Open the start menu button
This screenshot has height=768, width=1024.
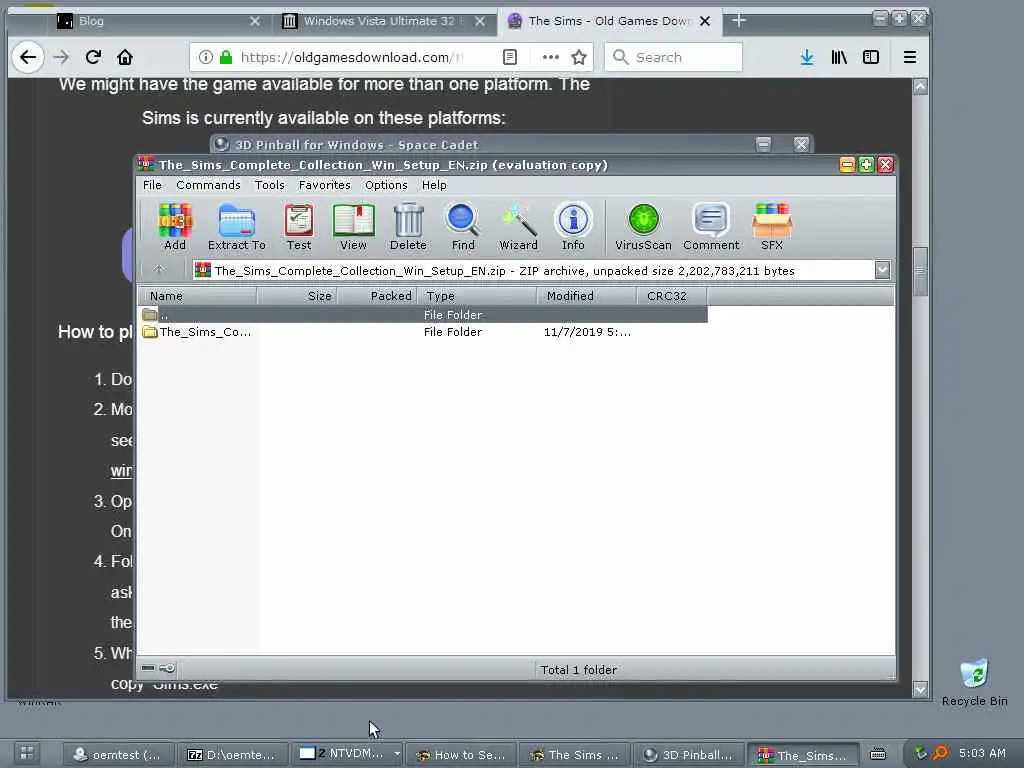(26, 754)
